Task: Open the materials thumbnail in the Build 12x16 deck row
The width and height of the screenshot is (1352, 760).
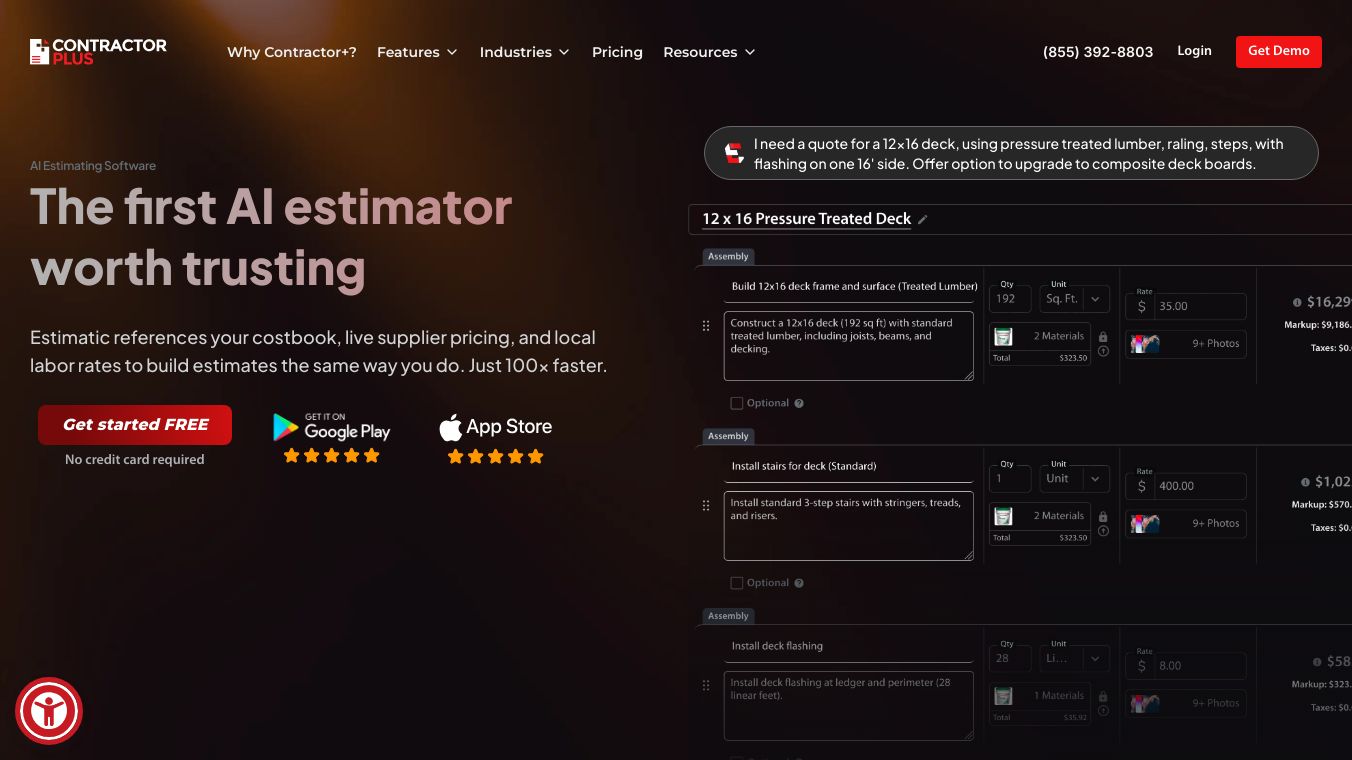Action: click(1003, 336)
